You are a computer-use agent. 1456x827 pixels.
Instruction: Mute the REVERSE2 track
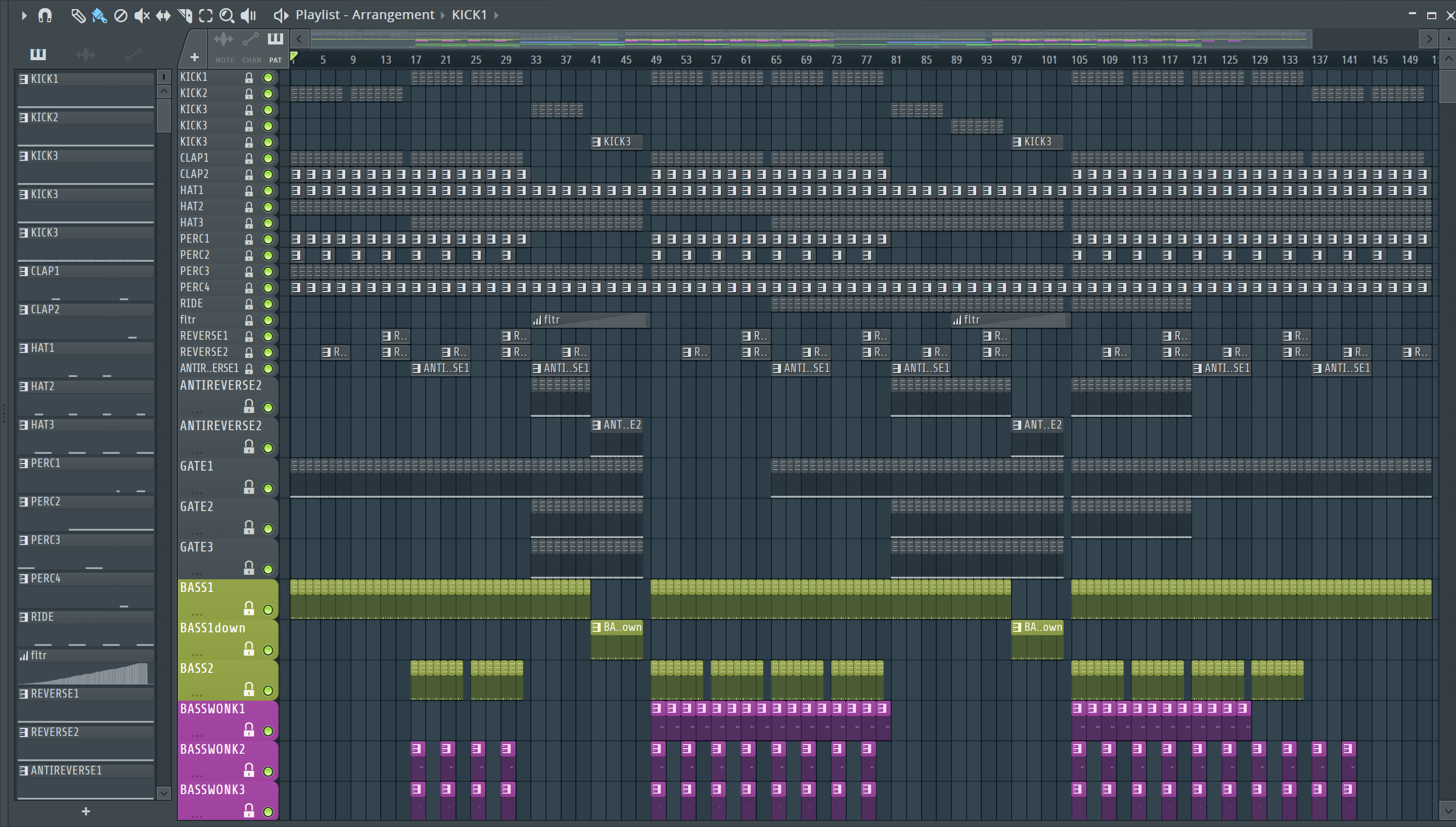coord(268,352)
